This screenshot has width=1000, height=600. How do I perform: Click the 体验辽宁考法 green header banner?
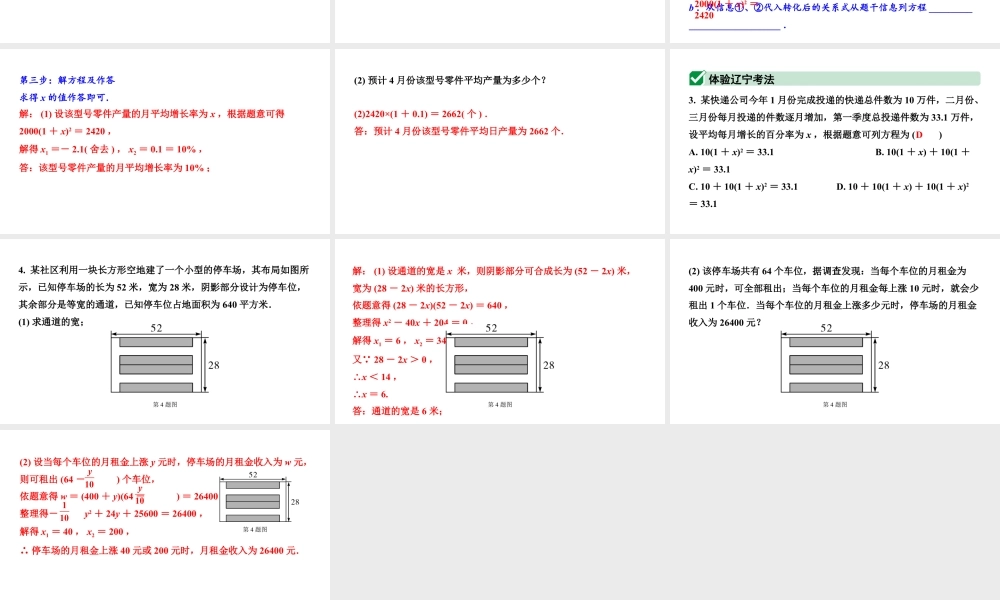click(834, 77)
